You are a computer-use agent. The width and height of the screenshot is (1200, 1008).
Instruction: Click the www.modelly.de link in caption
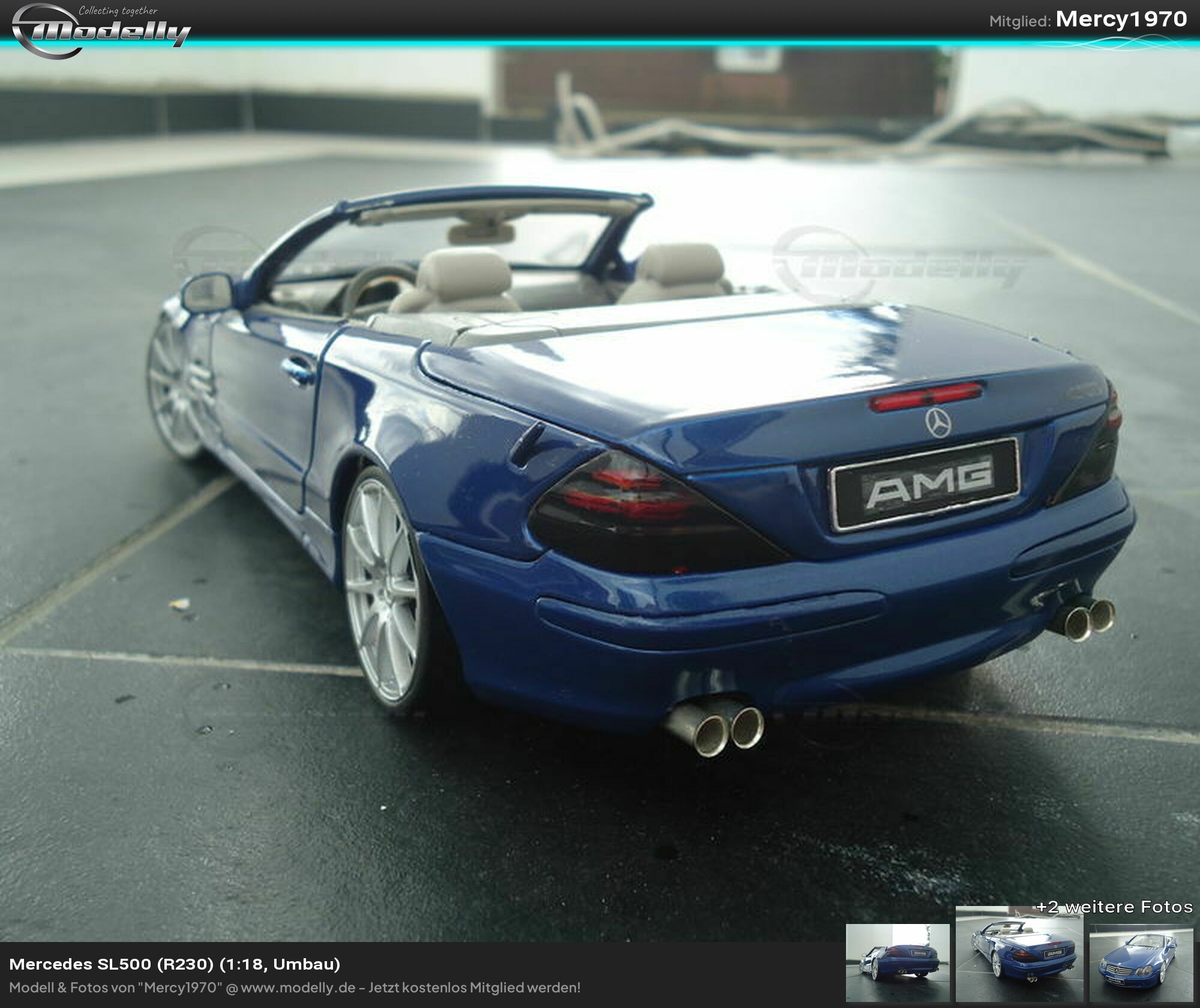(x=298, y=988)
